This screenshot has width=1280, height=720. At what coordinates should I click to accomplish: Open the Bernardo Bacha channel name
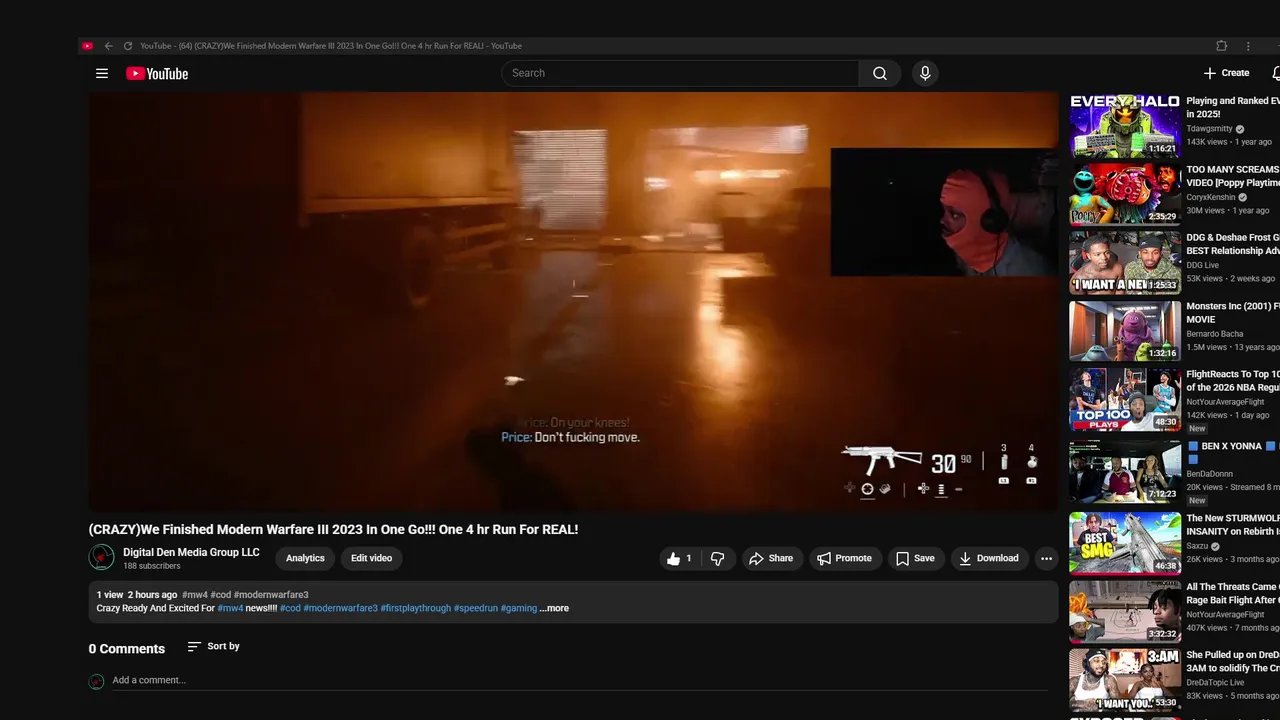[1215, 334]
